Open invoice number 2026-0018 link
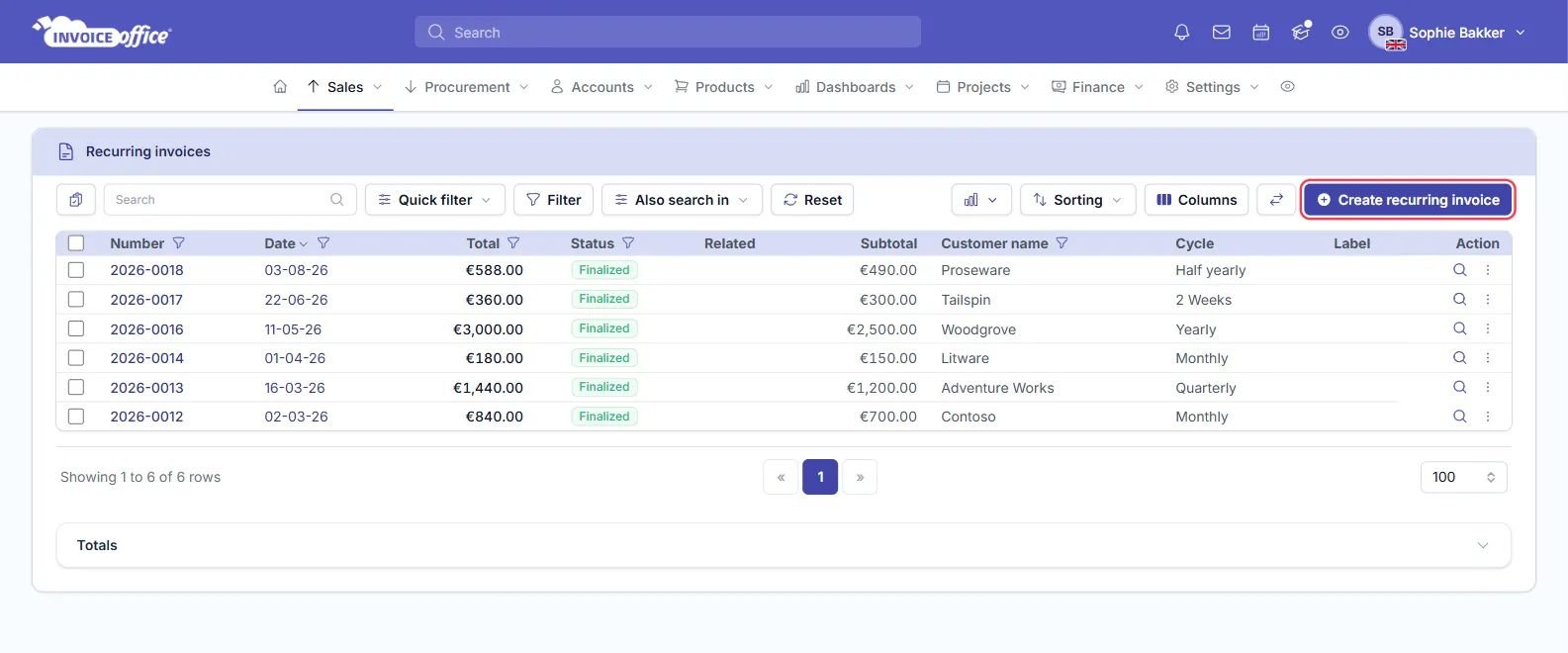The image size is (1568, 653). click(146, 270)
